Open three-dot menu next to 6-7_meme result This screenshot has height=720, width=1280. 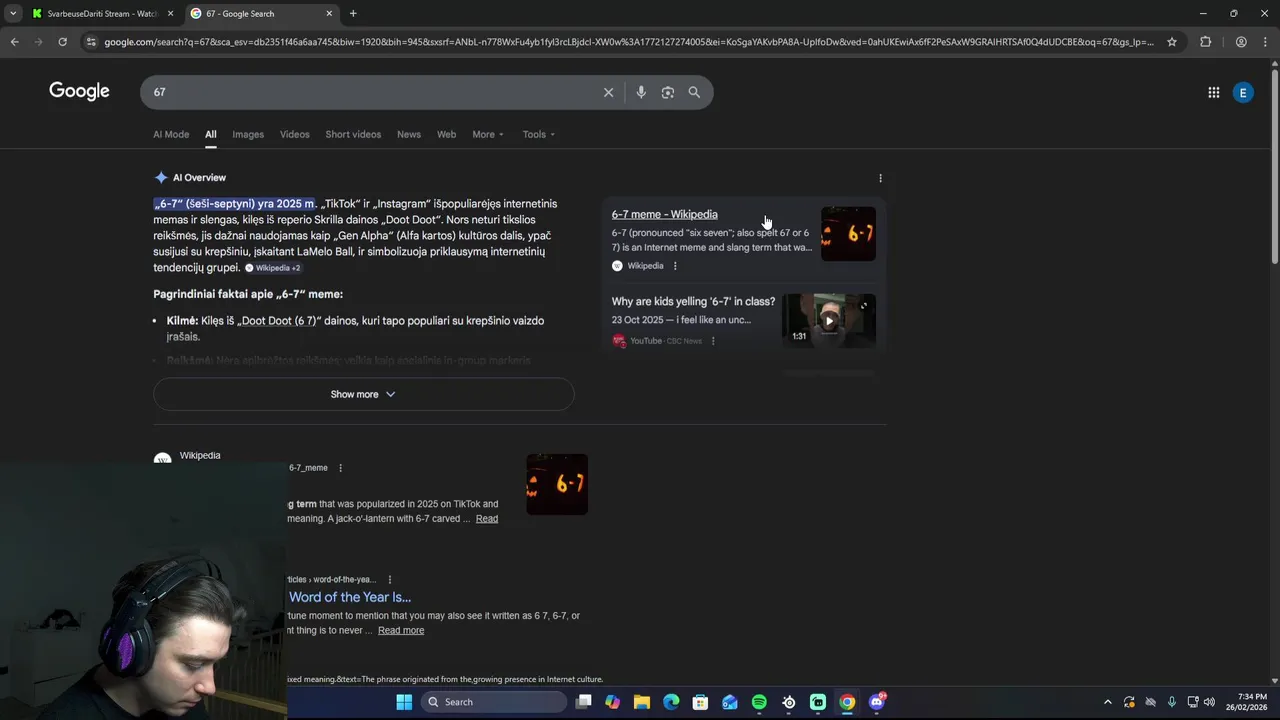click(340, 468)
